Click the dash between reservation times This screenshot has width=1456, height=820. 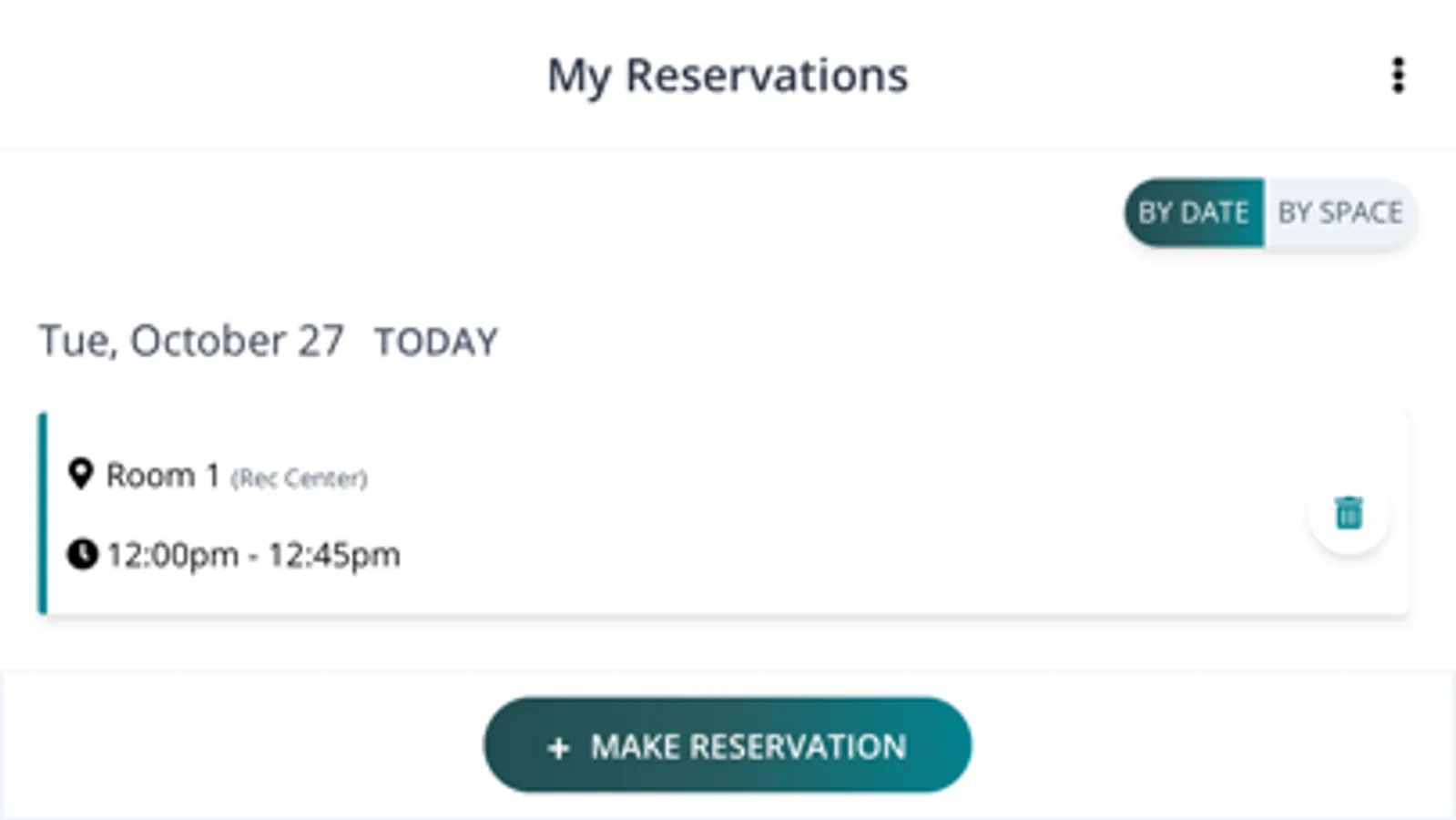click(253, 556)
